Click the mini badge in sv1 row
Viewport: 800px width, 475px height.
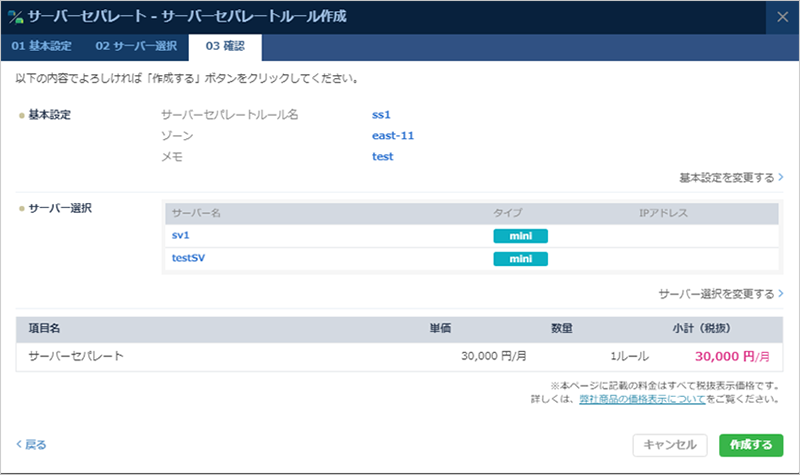(520, 237)
